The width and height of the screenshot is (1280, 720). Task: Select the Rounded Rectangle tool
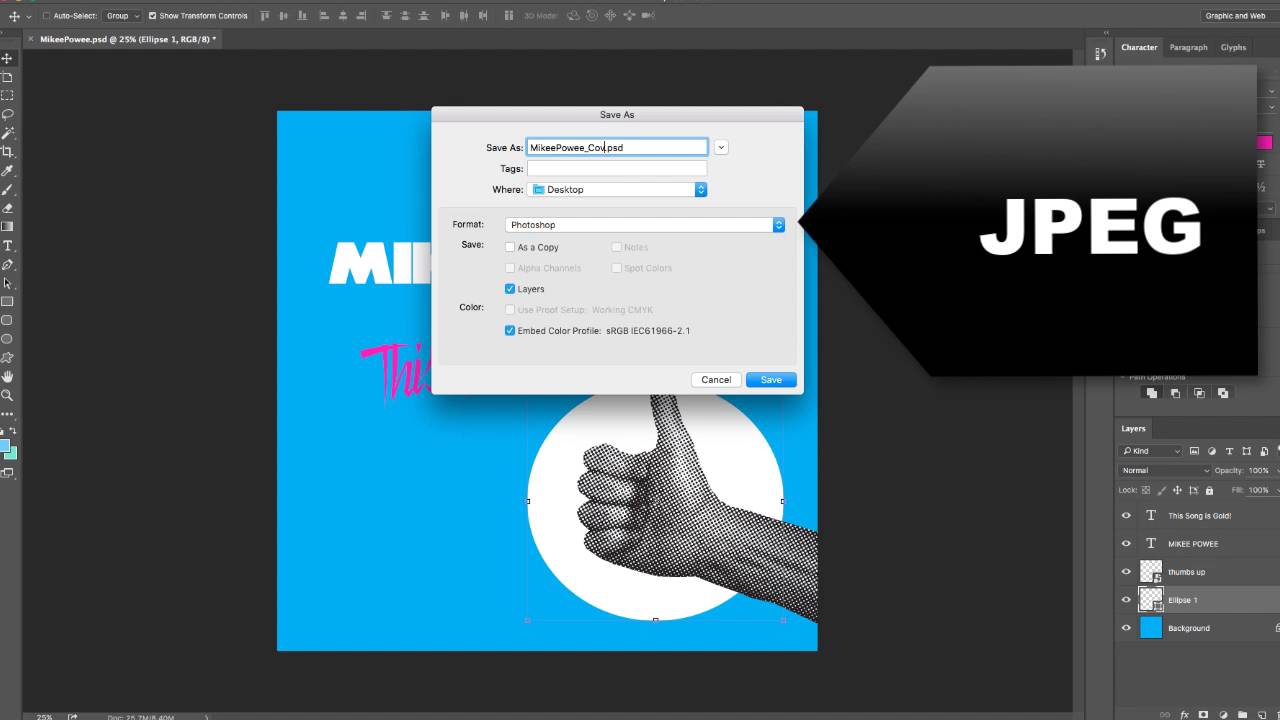click(x=7, y=321)
